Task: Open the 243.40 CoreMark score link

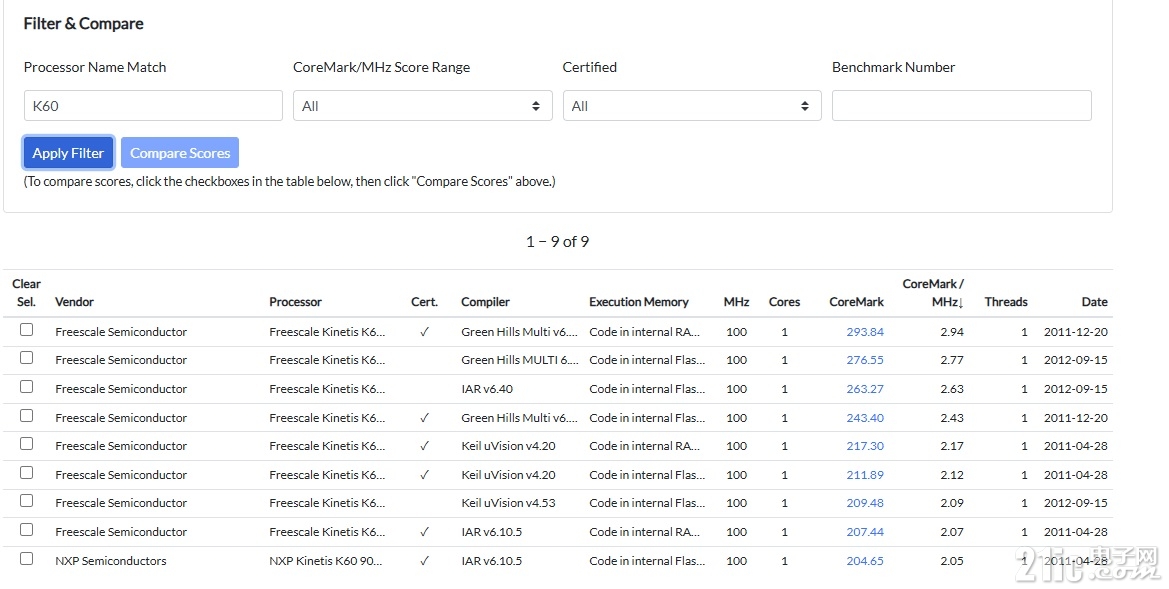Action: [x=865, y=418]
